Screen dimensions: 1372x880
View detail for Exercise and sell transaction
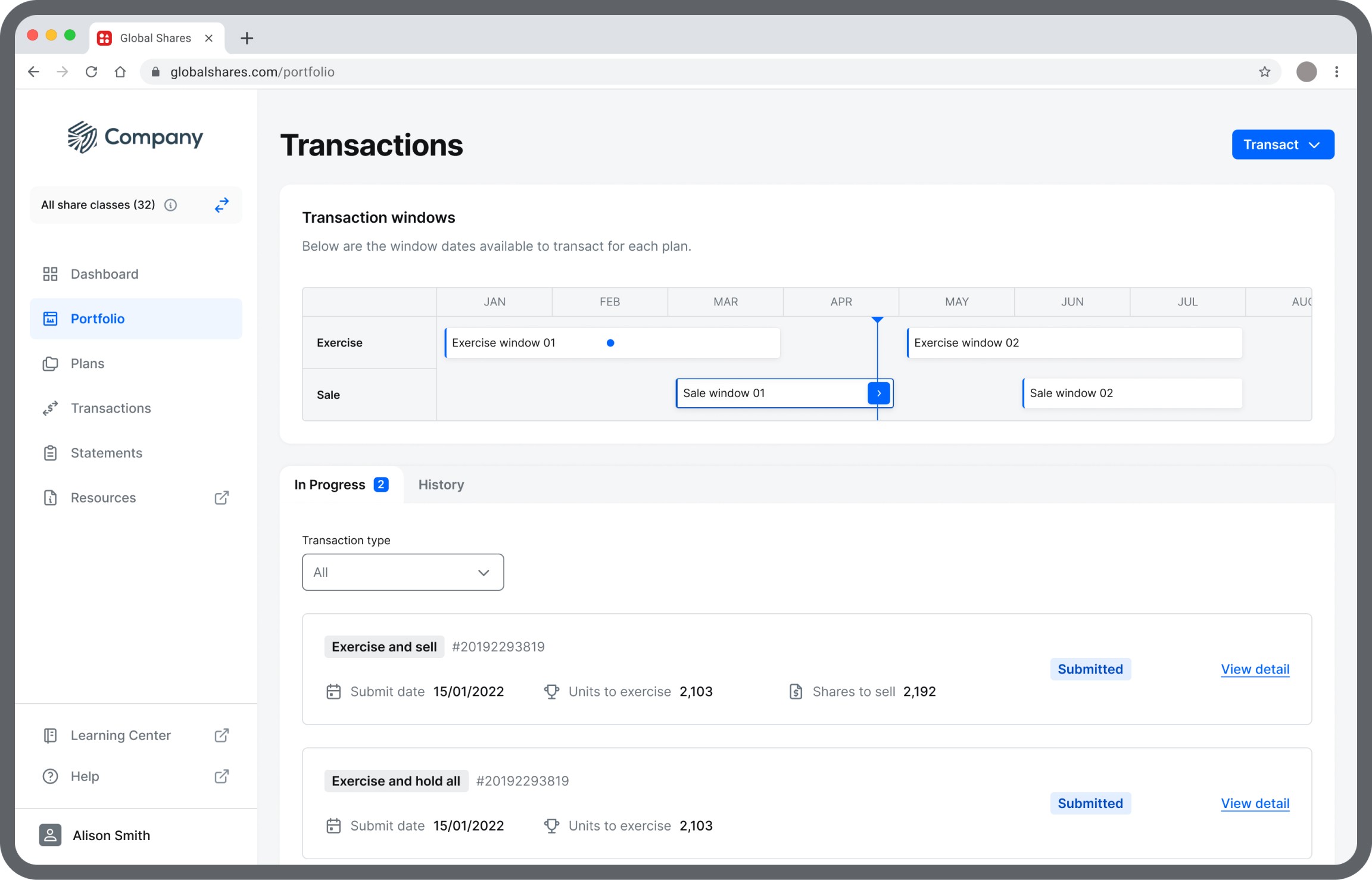pos(1255,669)
